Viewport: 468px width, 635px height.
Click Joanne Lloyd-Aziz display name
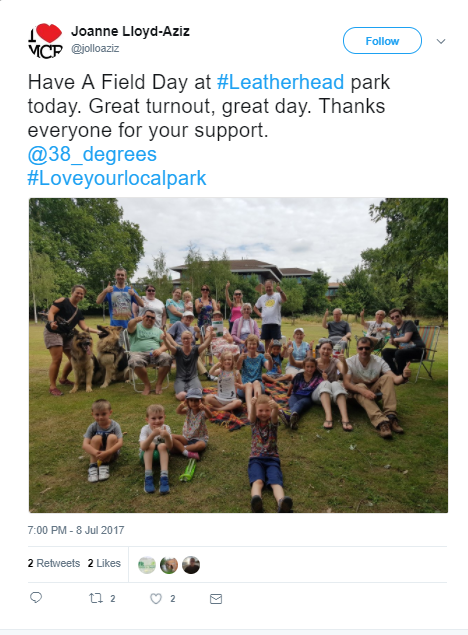130,31
